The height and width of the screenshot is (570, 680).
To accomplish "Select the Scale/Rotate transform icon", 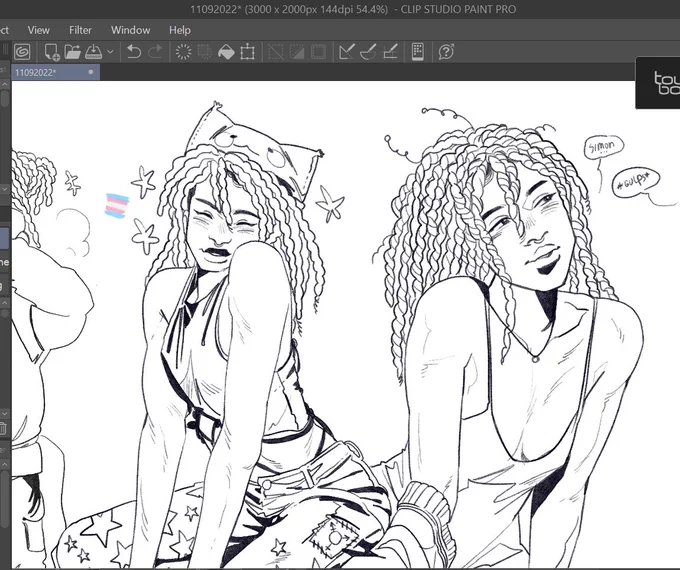I will tap(247, 52).
